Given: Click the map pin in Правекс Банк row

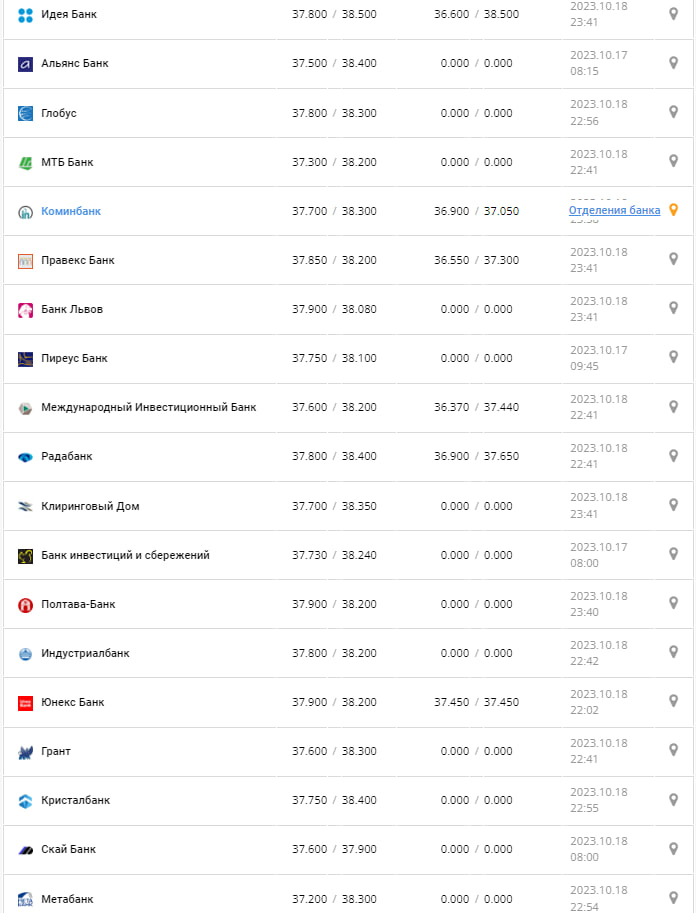Looking at the screenshot, I should point(673,259).
